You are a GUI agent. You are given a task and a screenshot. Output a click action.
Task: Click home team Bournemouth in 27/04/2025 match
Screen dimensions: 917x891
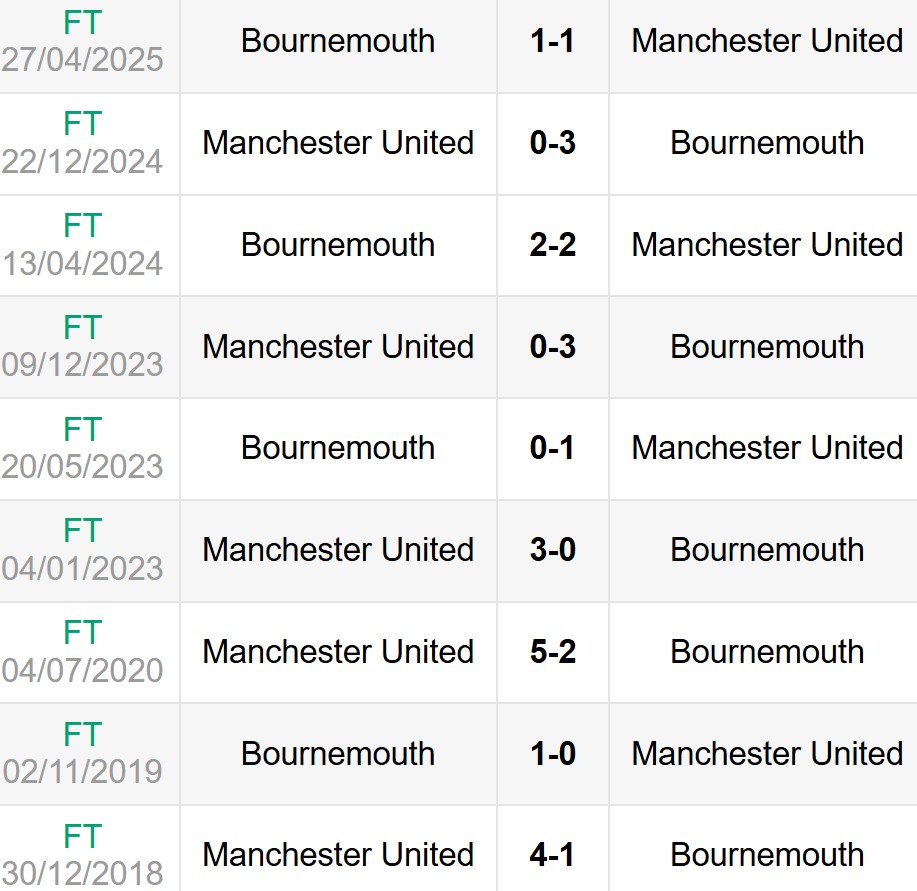coord(338,41)
